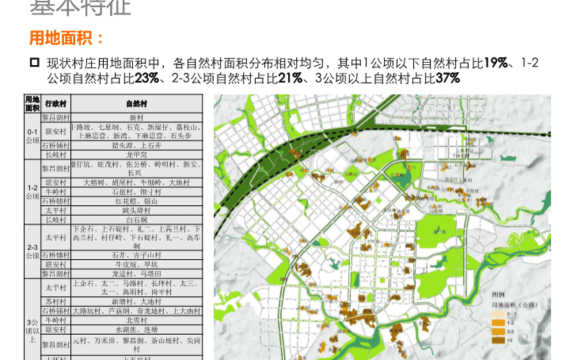Select the cell 白石垌
Screen dimensions: 570x360
point(137,220)
